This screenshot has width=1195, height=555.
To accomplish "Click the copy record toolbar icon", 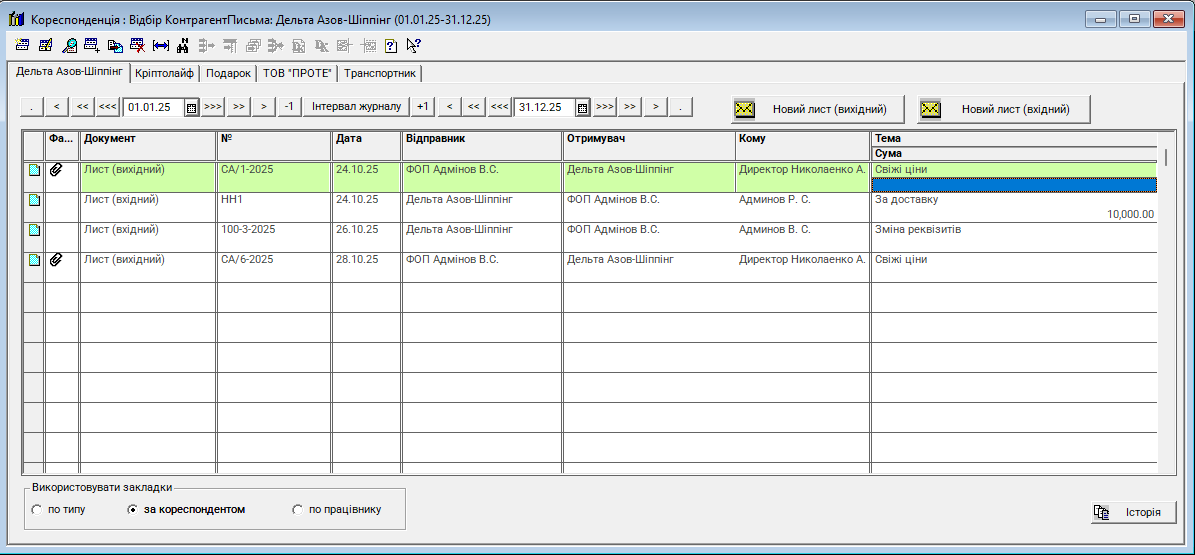I will click(x=115, y=45).
